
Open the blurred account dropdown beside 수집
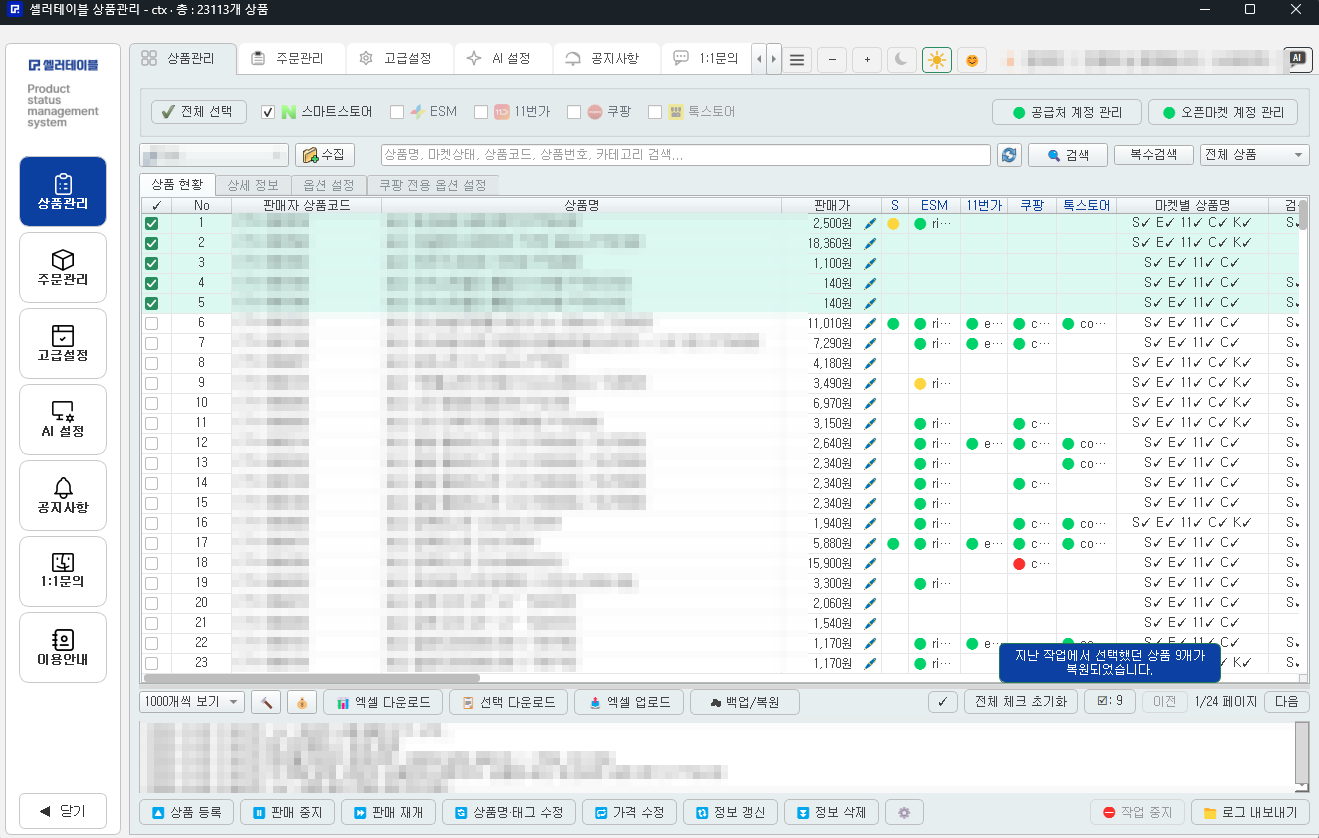(214, 155)
